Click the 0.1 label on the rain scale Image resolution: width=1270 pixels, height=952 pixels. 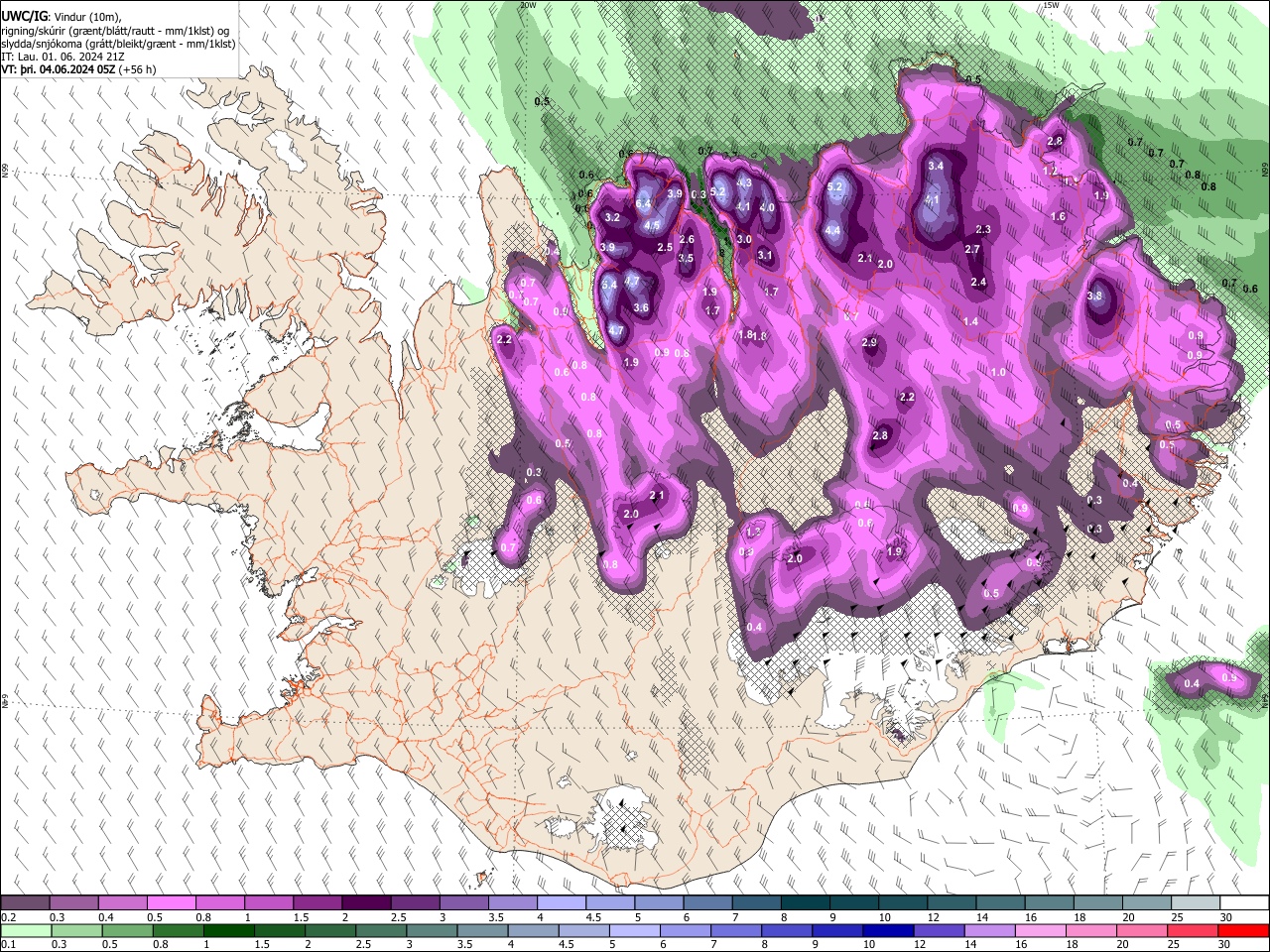pyautogui.click(x=8, y=944)
